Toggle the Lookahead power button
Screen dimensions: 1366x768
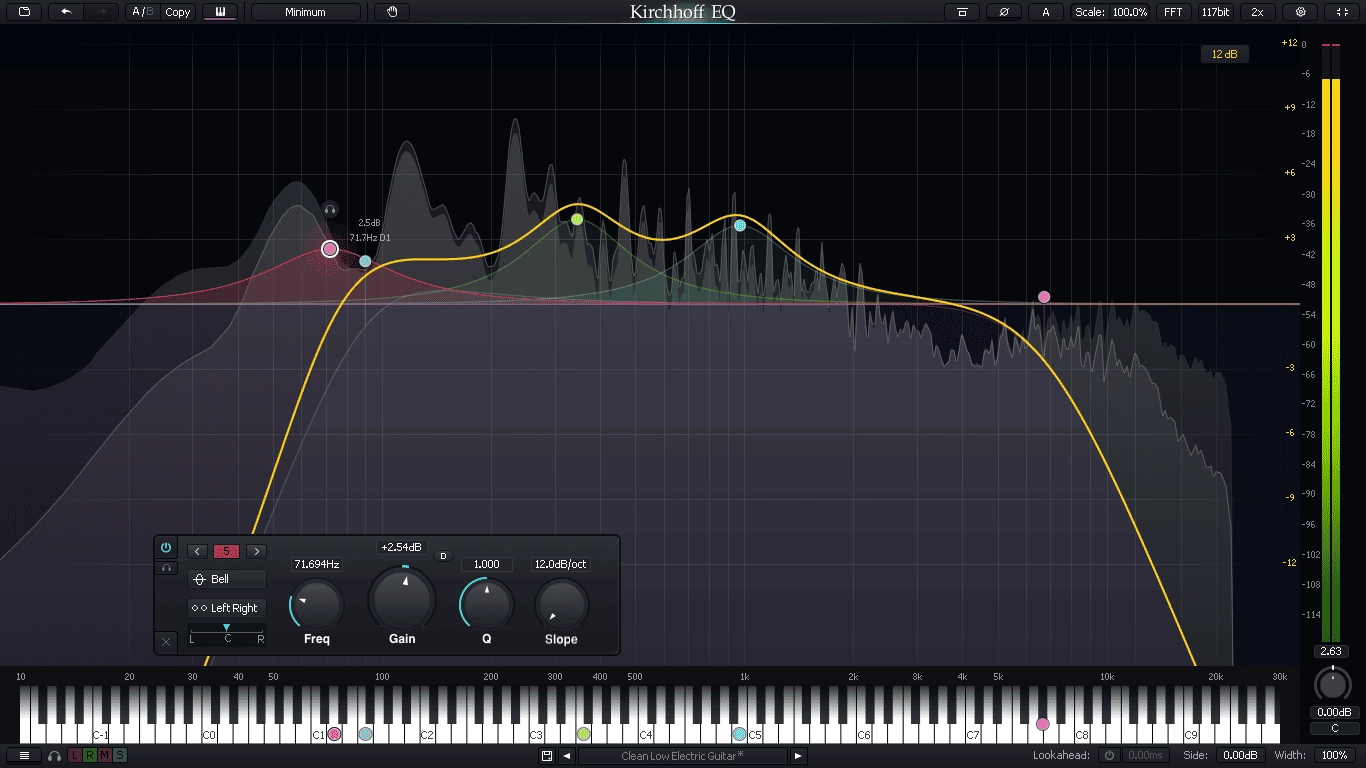1108,756
